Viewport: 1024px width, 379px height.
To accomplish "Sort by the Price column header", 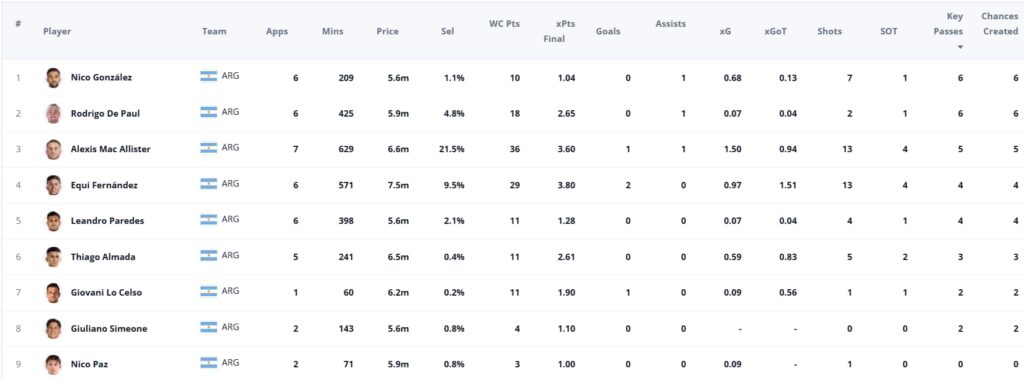I will point(387,31).
